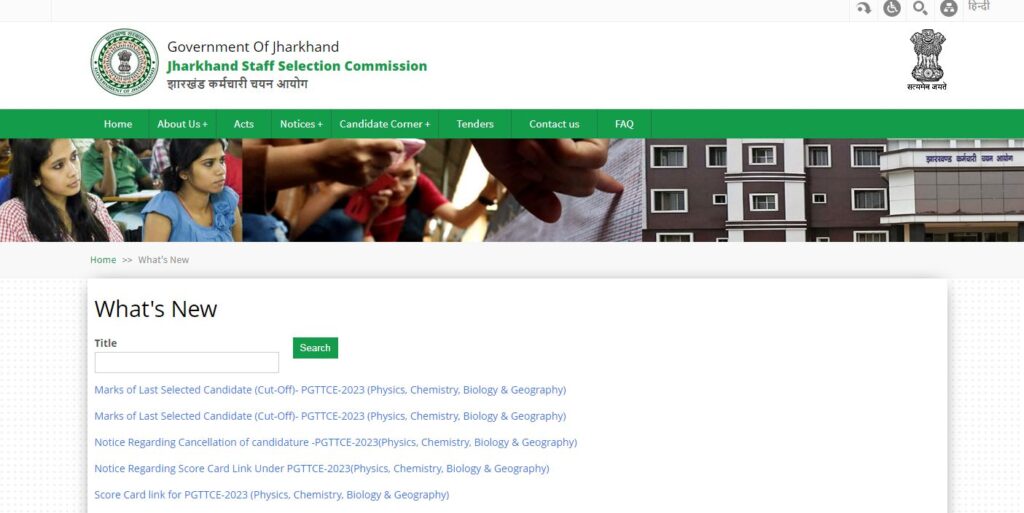1024x513 pixels.
Task: Open the Tenders page
Action: [475, 124]
